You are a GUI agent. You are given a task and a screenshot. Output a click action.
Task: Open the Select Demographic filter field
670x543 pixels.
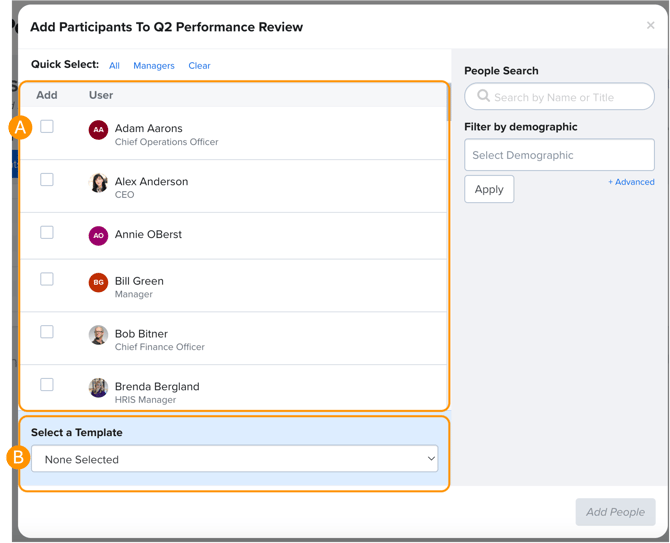pyautogui.click(x=559, y=155)
